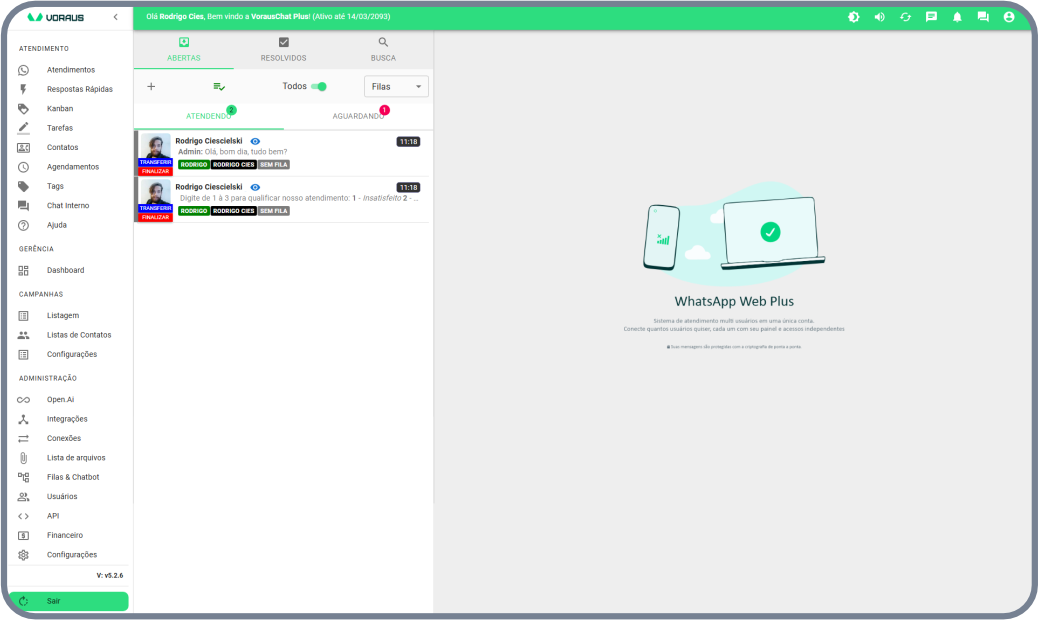Switch to the Aguardando tab
The width and height of the screenshot is (1038, 620).
[x=358, y=117]
